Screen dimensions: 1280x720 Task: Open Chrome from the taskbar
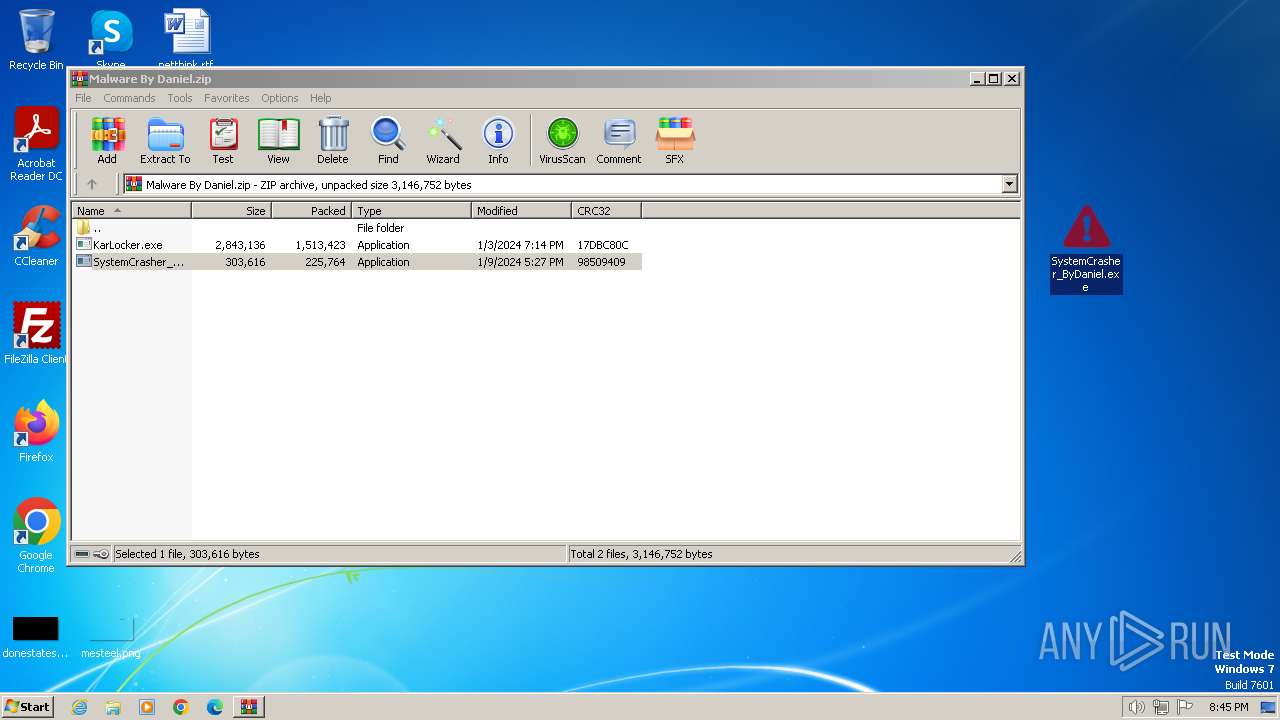180,707
